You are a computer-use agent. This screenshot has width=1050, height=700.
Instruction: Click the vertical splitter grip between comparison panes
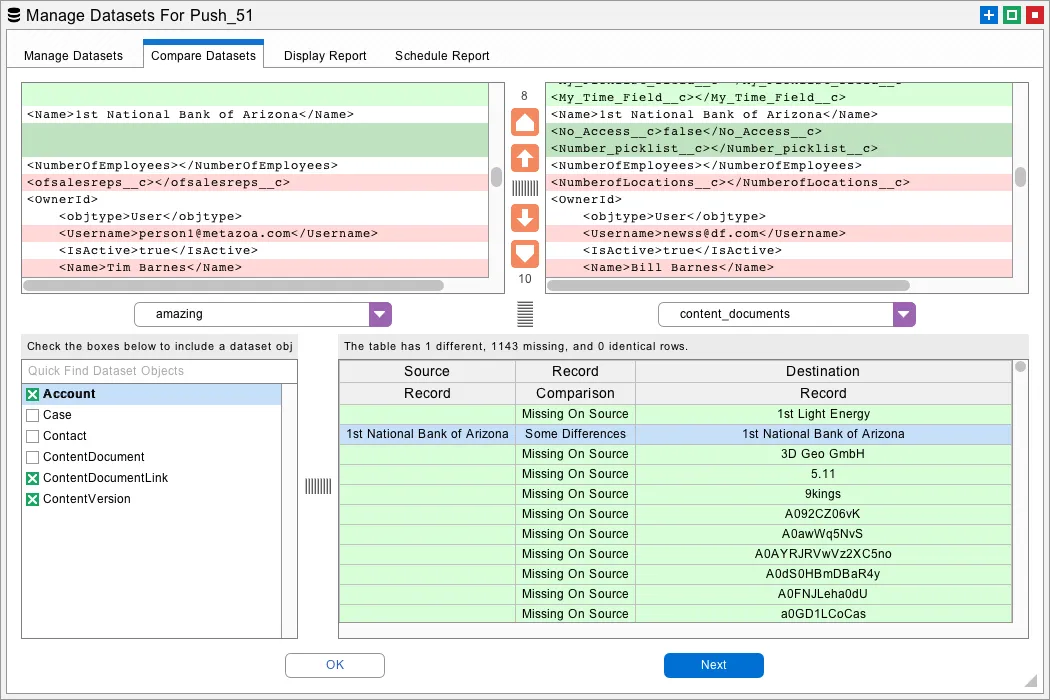pyautogui.click(x=525, y=188)
